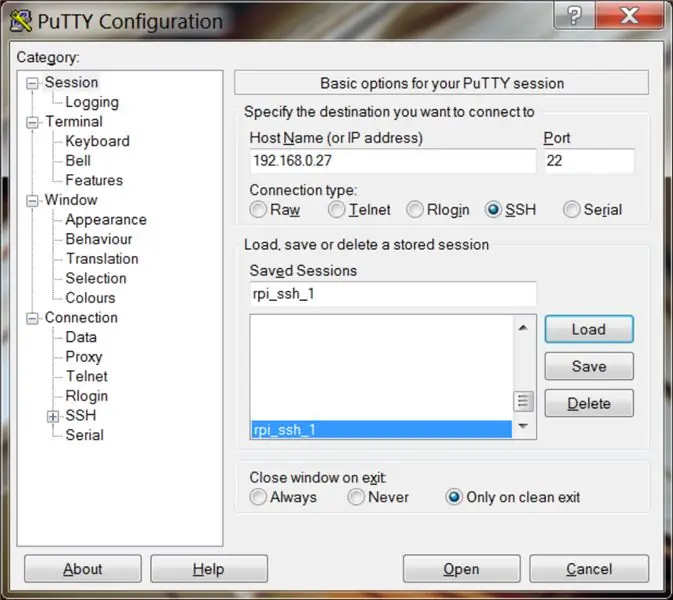The image size is (673, 600).
Task: Select the Window category
Action: click(71, 200)
